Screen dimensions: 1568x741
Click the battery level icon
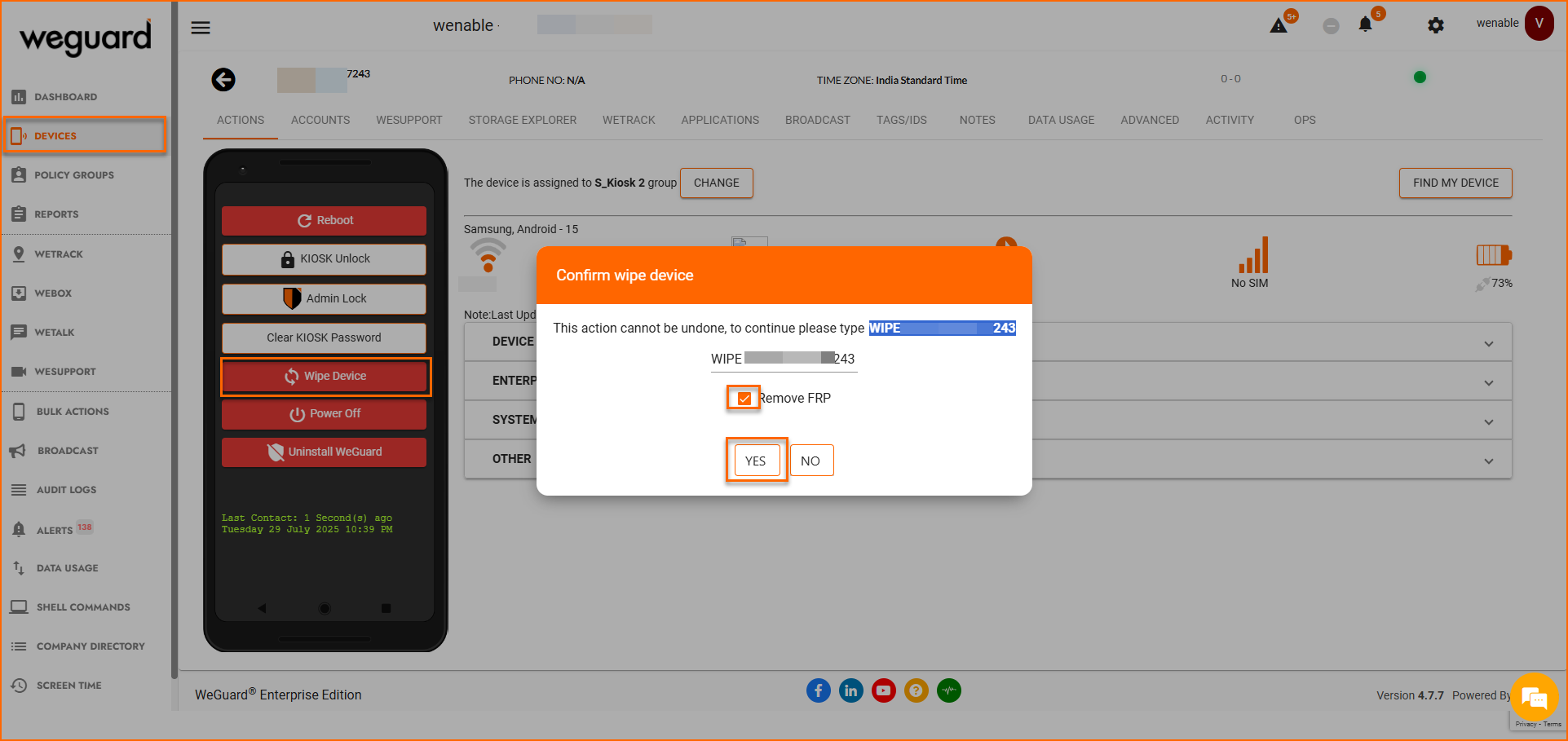1494,255
